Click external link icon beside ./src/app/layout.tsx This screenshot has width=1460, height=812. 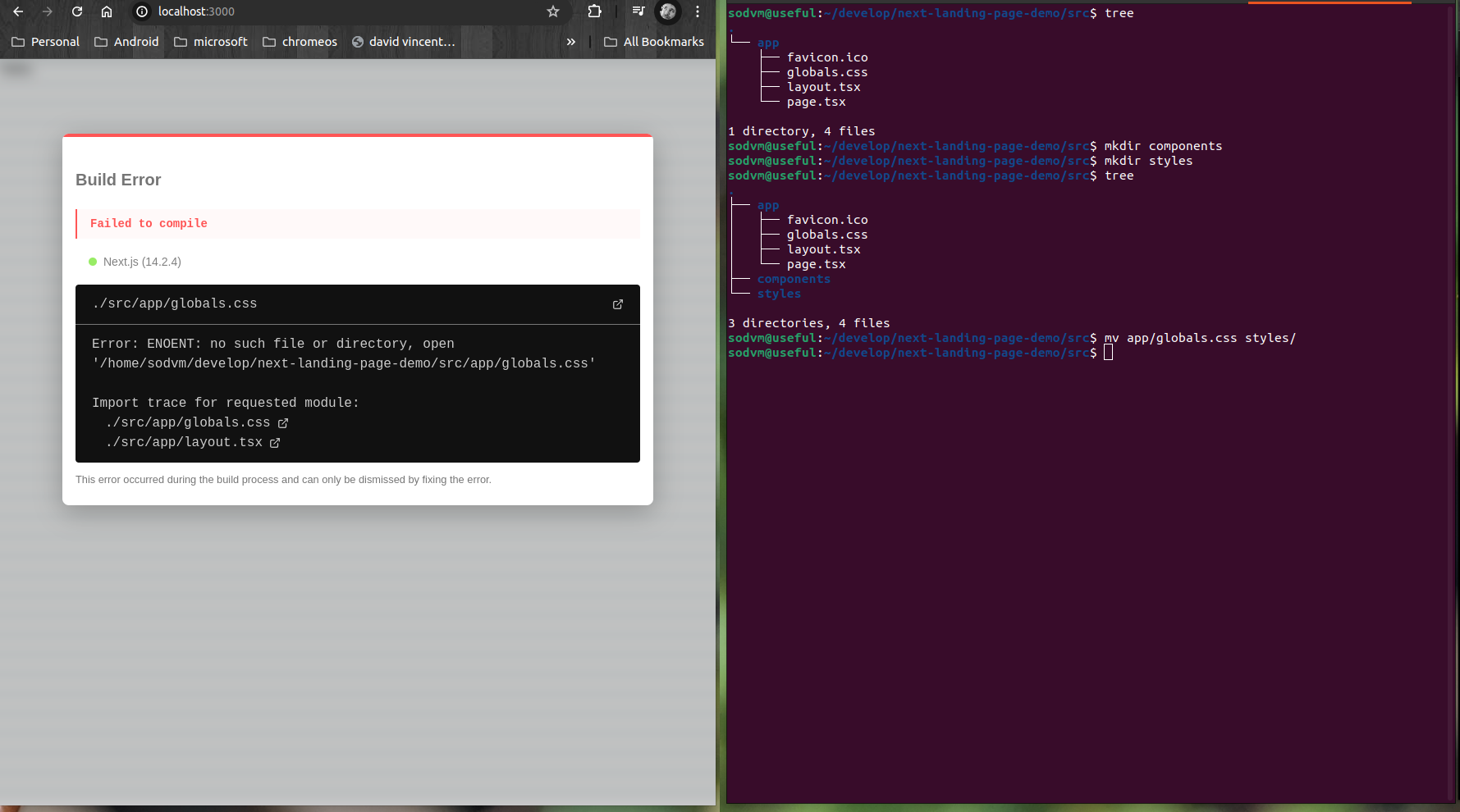[275, 443]
